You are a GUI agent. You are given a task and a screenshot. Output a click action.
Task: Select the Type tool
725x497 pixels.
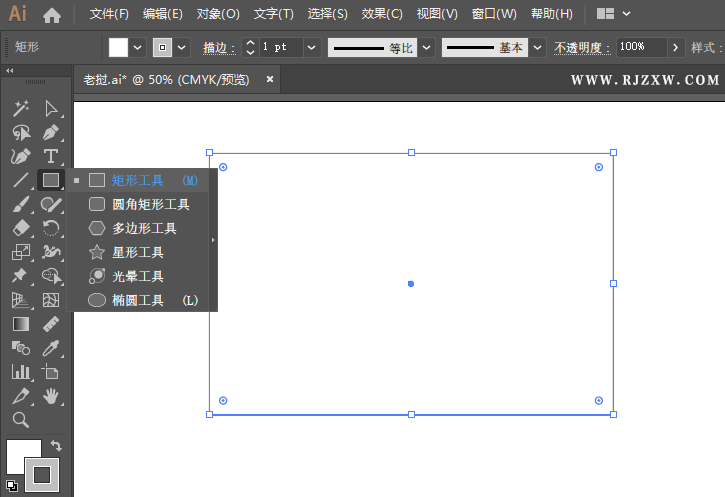[51, 157]
